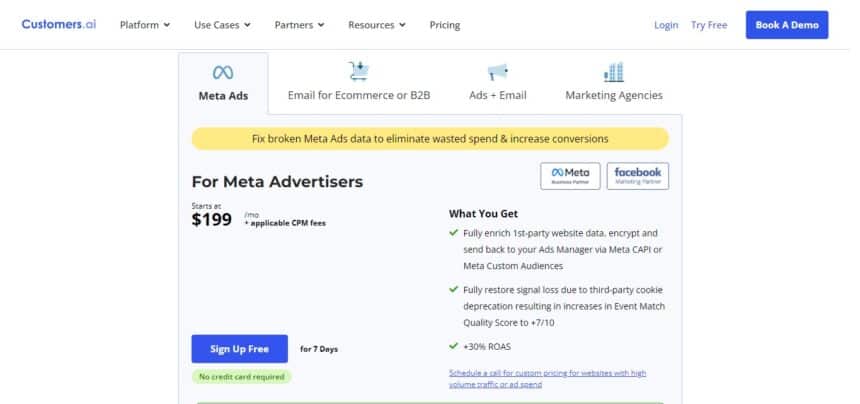This screenshot has width=860, height=404.
Task: Click checkmark beside 'Fully enrich 1st-party' item
Action: 454,232
